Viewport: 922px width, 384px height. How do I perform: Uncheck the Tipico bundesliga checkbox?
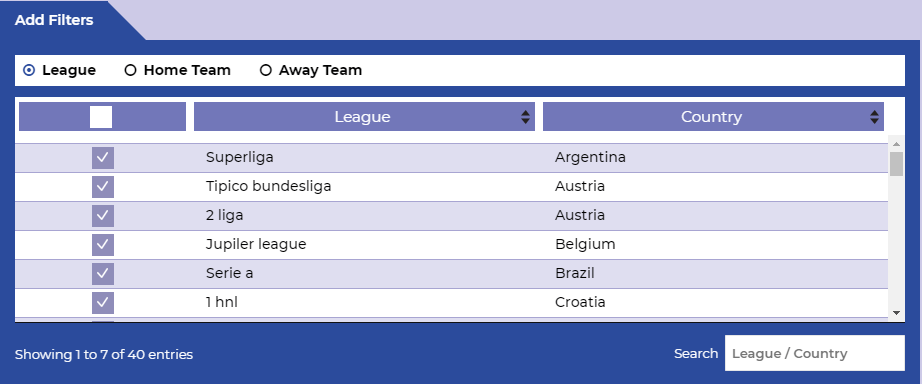pyautogui.click(x=103, y=186)
